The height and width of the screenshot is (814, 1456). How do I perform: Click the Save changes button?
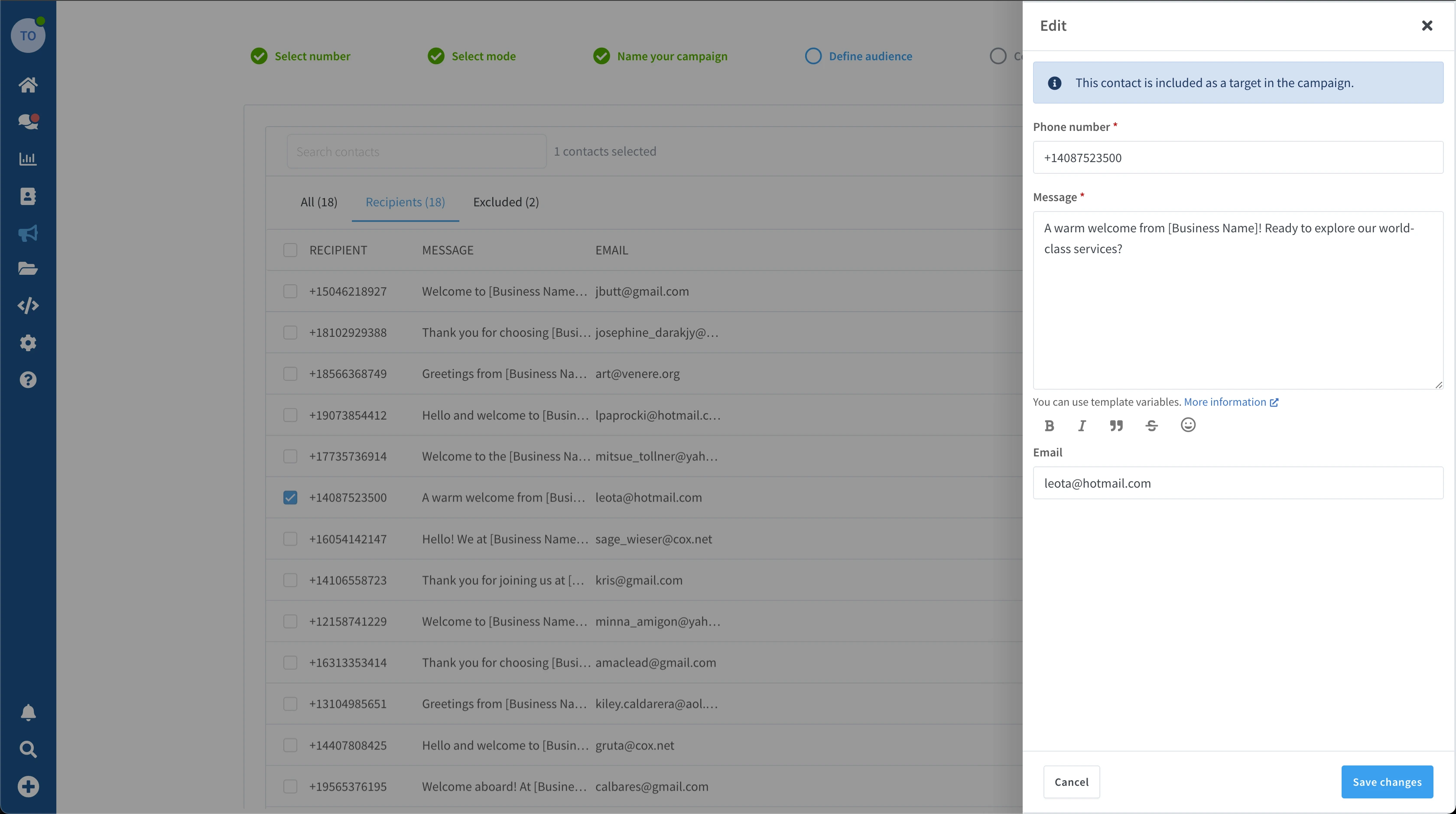pos(1387,782)
